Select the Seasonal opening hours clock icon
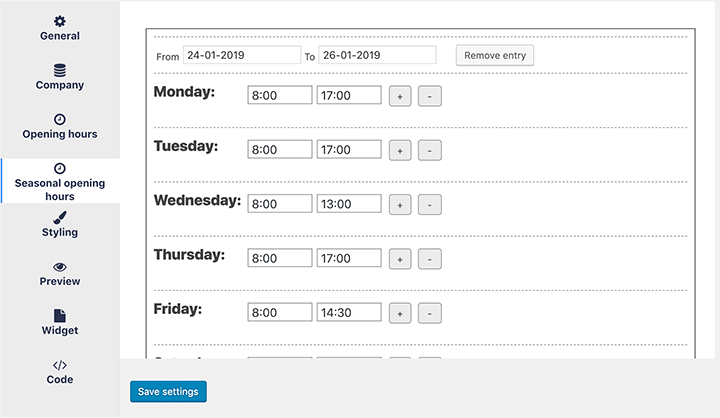The width and height of the screenshot is (720, 418). 60,169
